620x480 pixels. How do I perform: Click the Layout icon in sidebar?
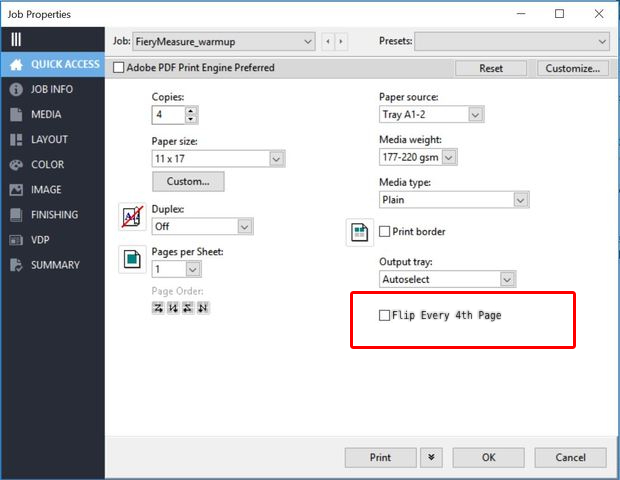click(x=16, y=140)
